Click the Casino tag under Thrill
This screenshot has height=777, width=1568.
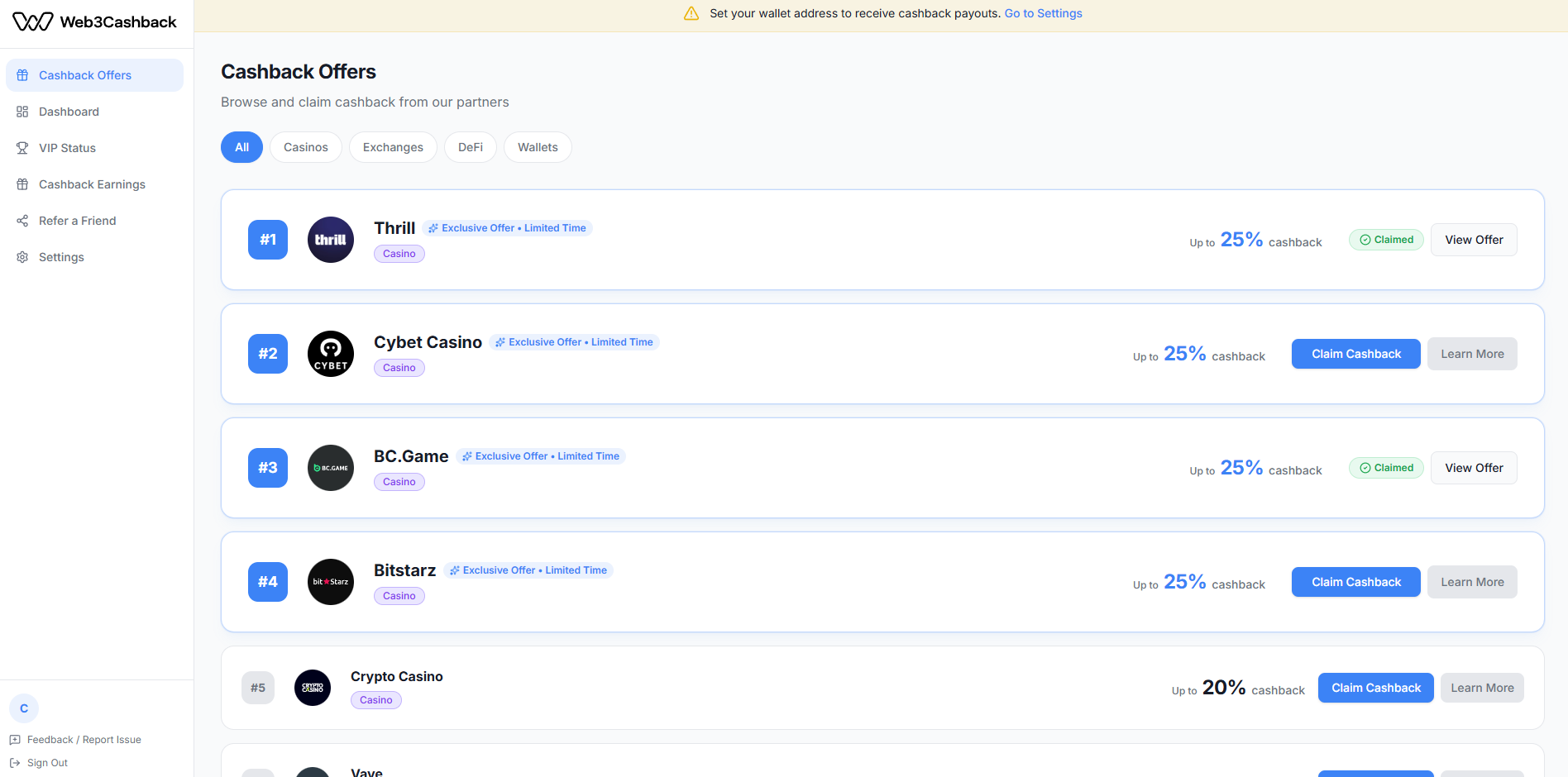point(399,254)
